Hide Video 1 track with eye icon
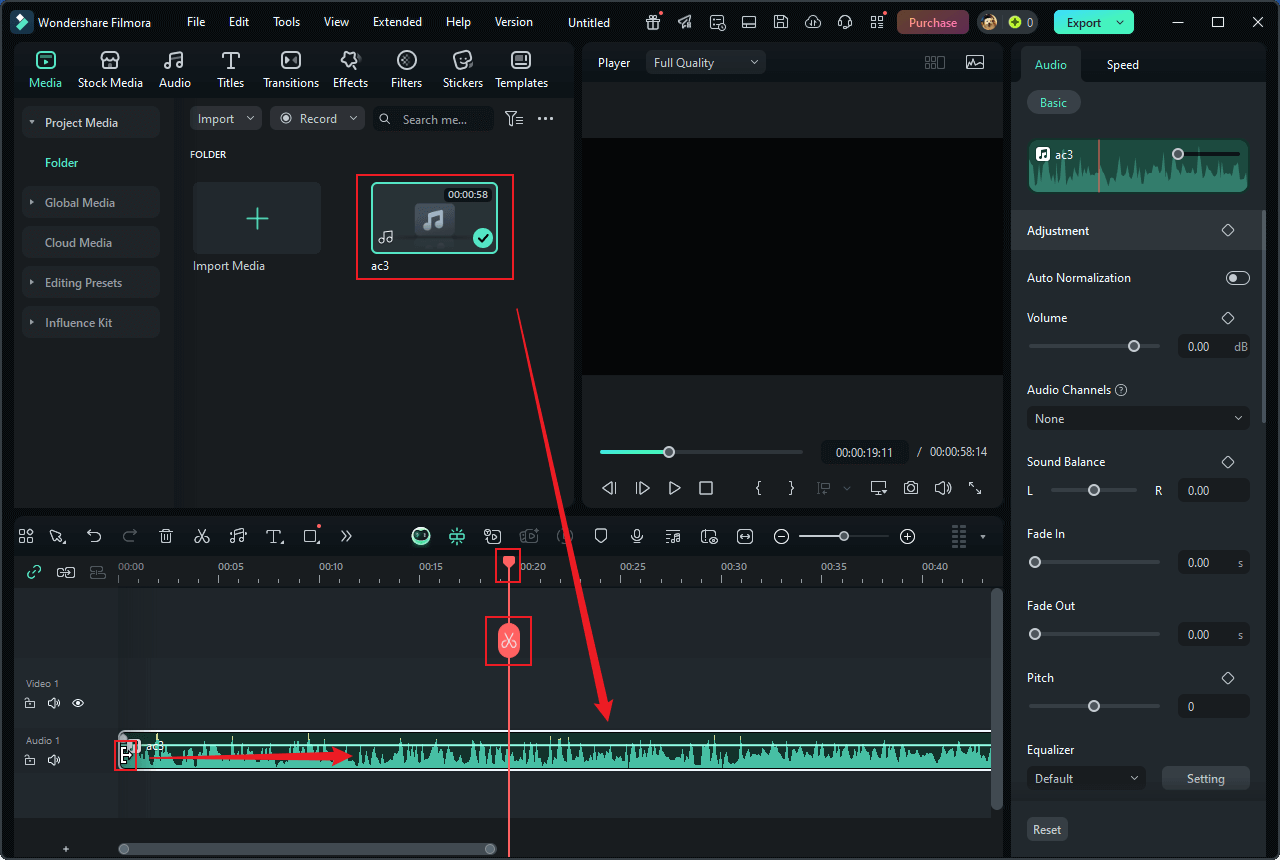The image size is (1280, 860). 78,703
